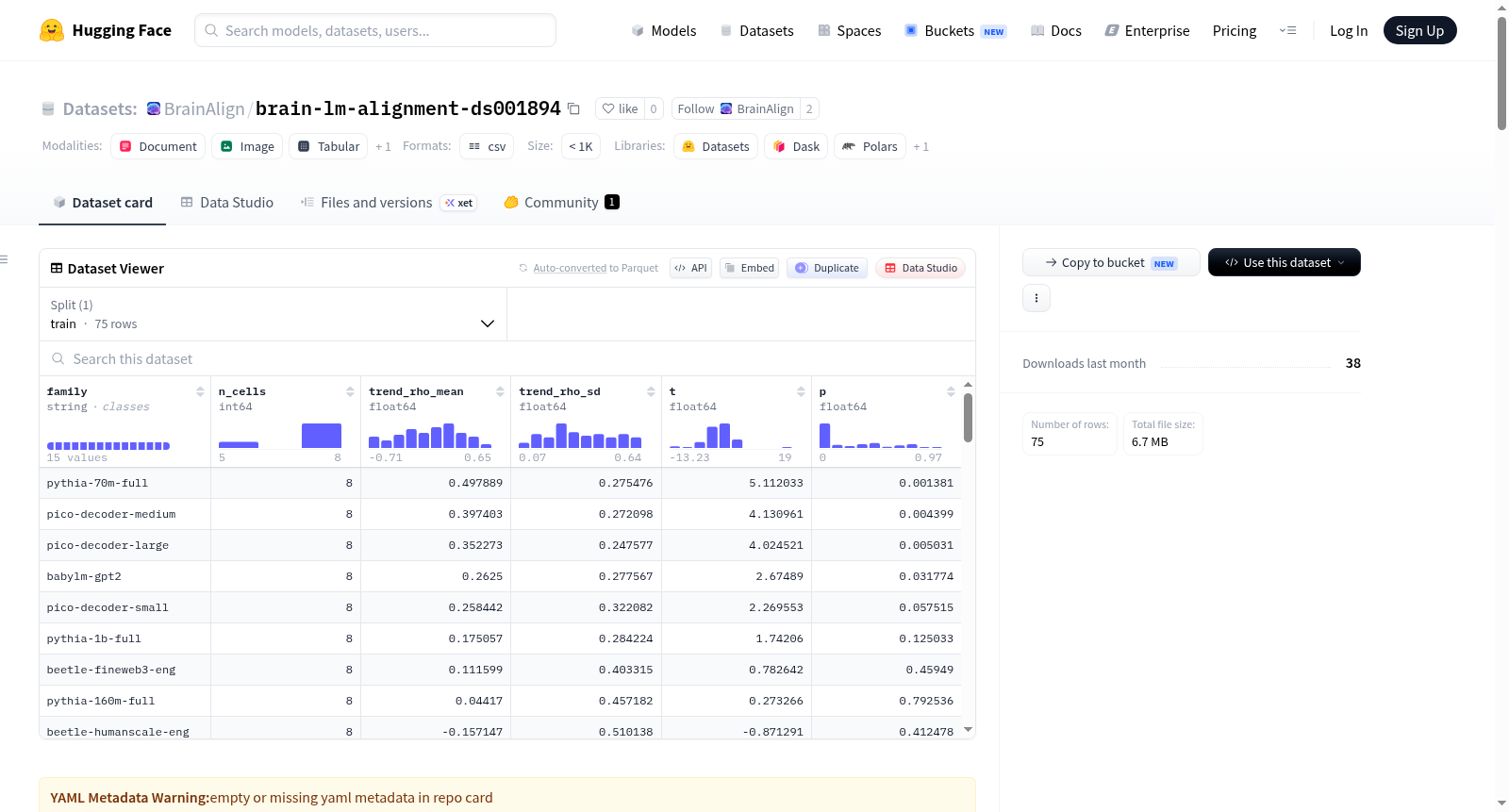Click the Sign Up button
This screenshot has height=812, width=1509.
[1419, 30]
